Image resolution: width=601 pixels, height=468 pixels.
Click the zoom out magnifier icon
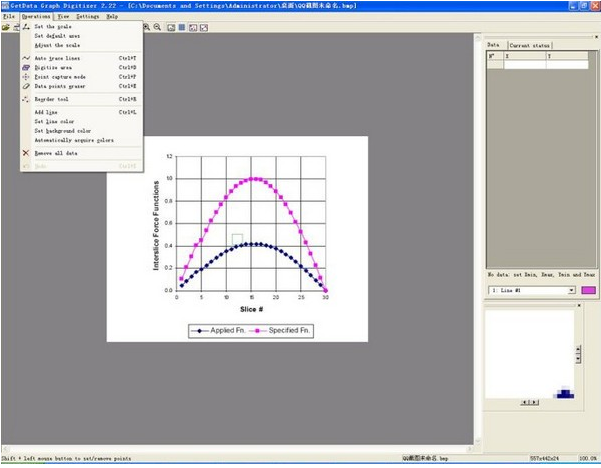158,27
